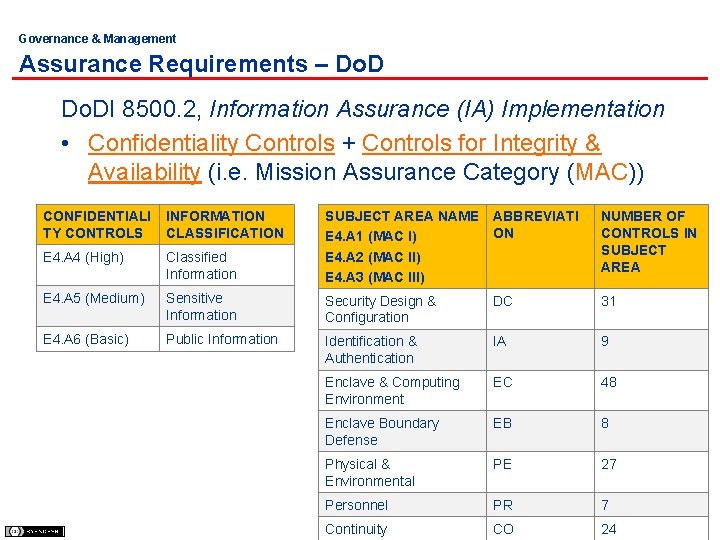Open the Controls for Integrity & Availability link

(481, 143)
